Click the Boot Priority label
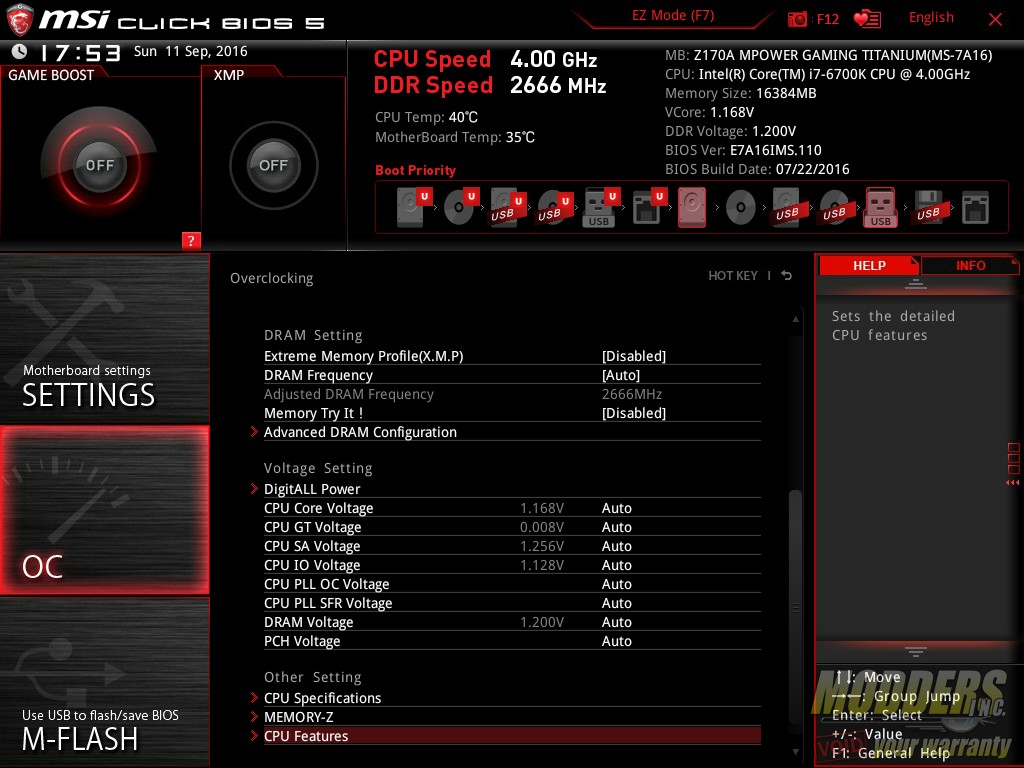This screenshot has width=1024, height=768. click(415, 170)
